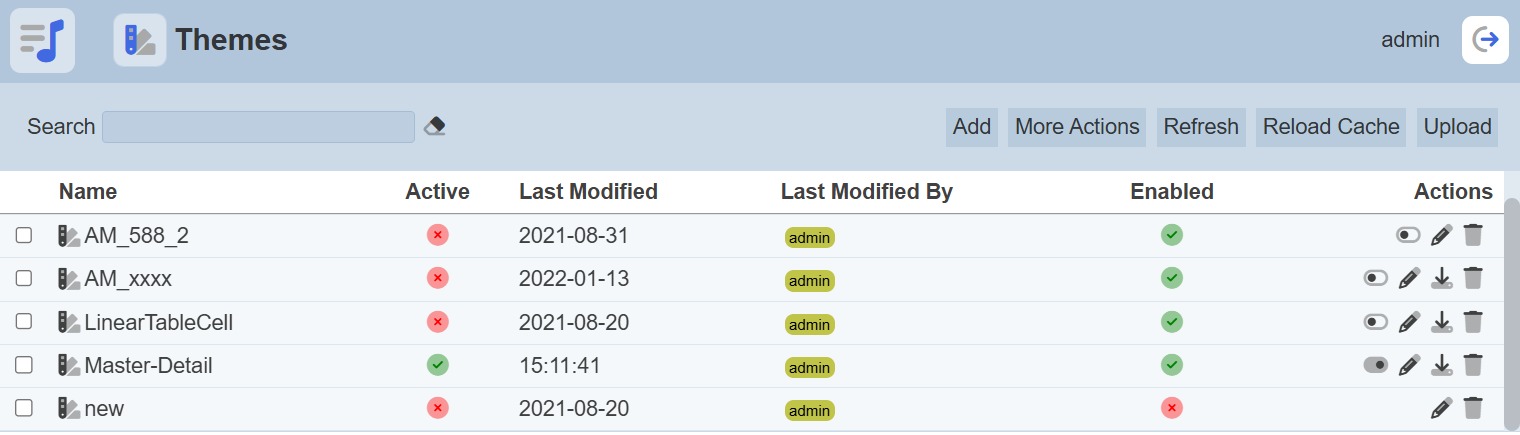Download the LinearTableCell theme
The height and width of the screenshot is (435, 1520).
click(x=1441, y=322)
